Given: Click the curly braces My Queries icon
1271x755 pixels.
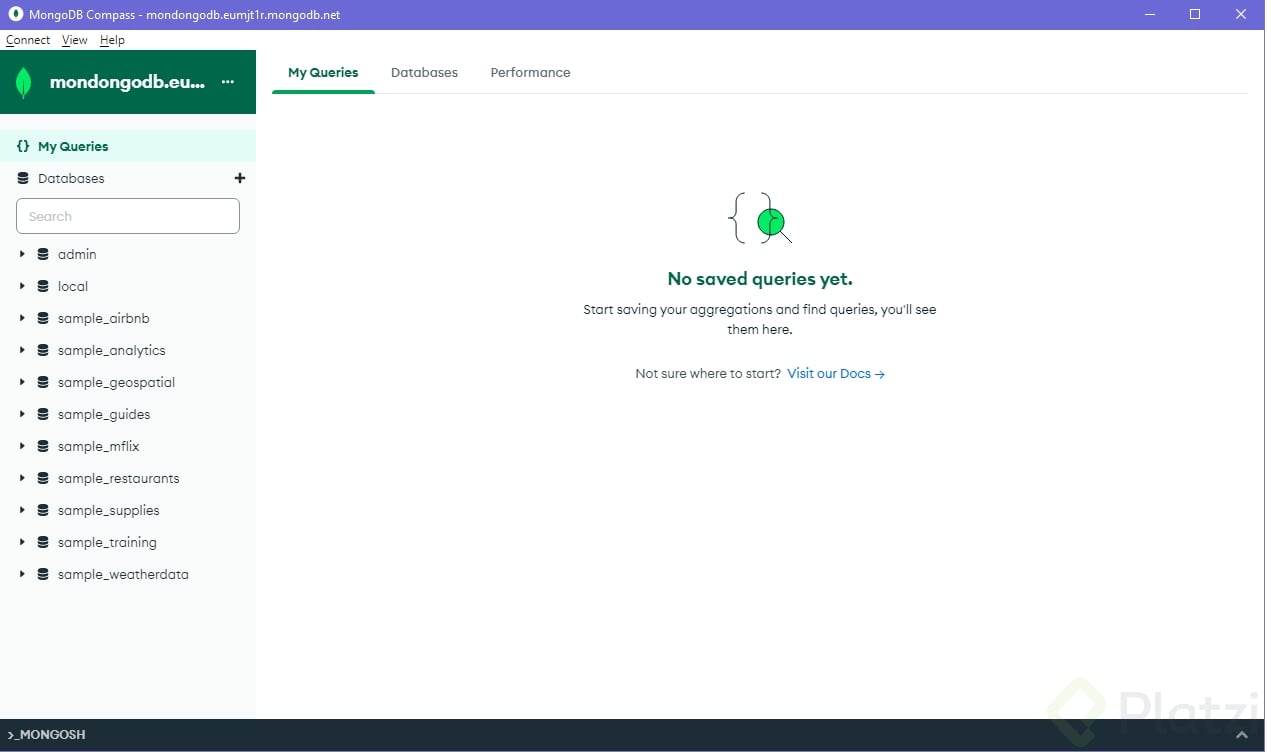Looking at the screenshot, I should coord(23,146).
